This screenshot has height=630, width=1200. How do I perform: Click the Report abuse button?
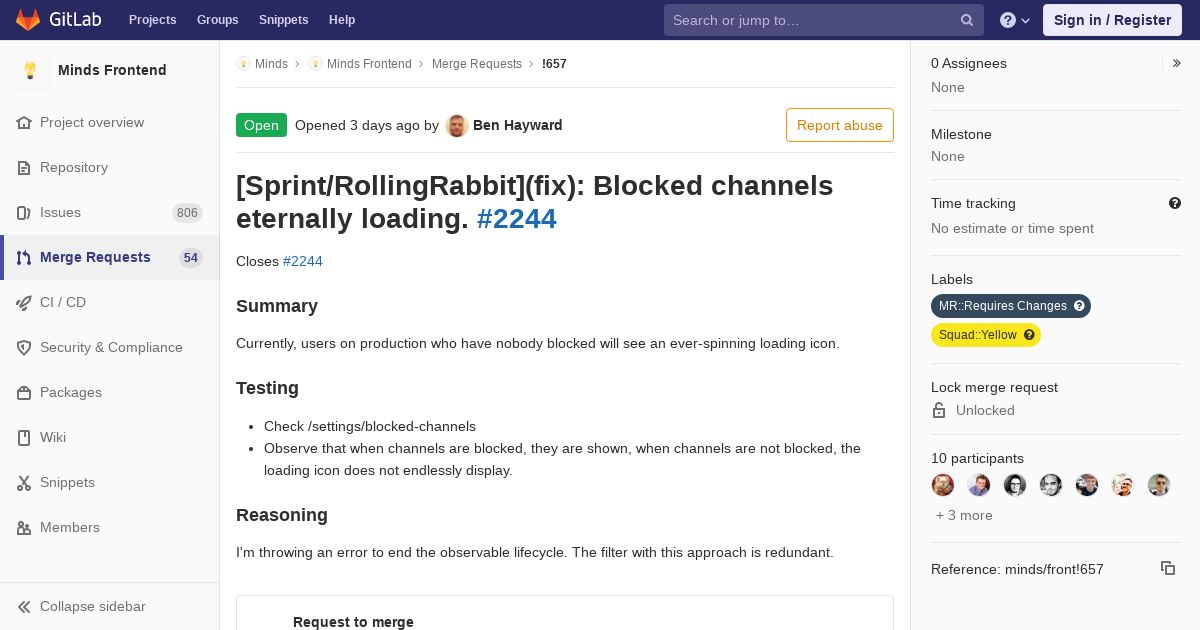840,125
